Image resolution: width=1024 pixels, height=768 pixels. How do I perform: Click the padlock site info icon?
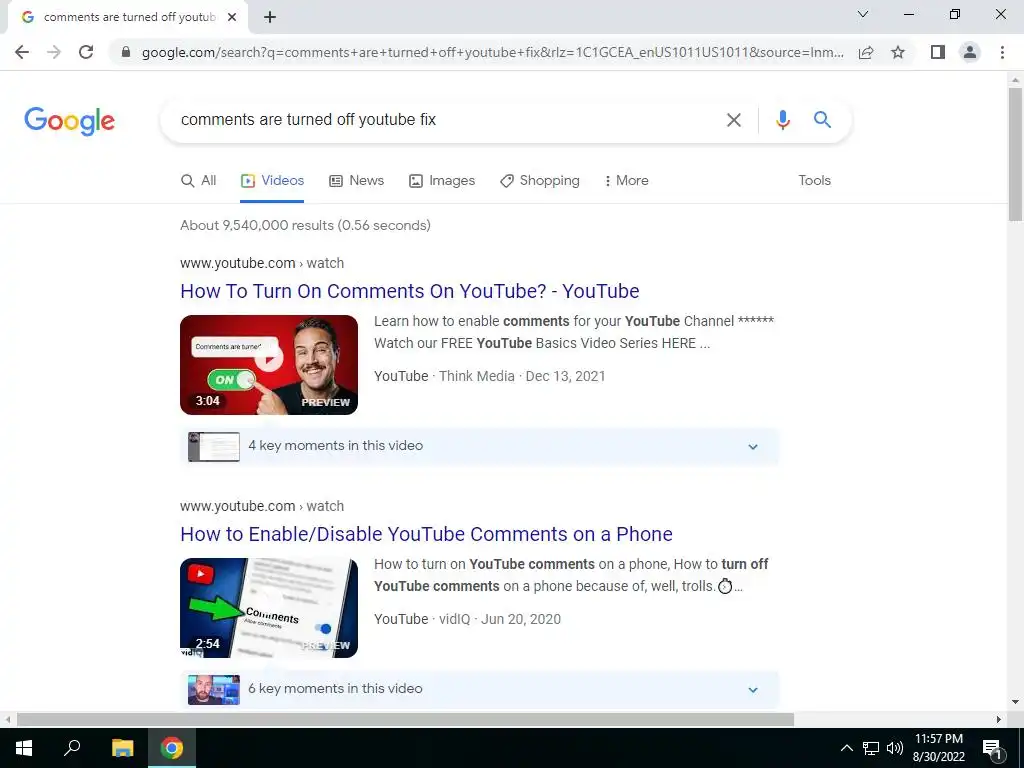[126, 52]
